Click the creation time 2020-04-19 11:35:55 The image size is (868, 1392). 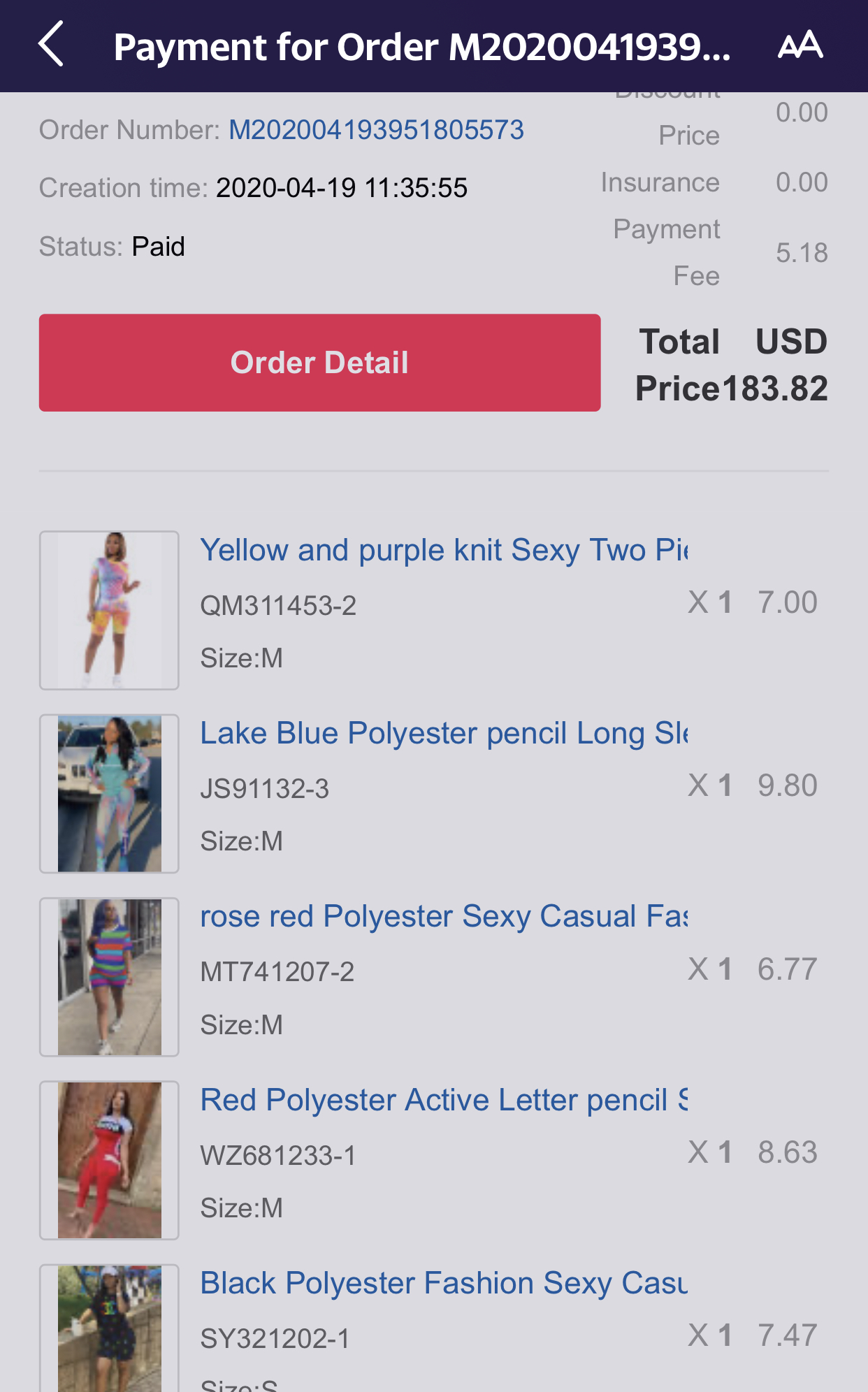[341, 188]
